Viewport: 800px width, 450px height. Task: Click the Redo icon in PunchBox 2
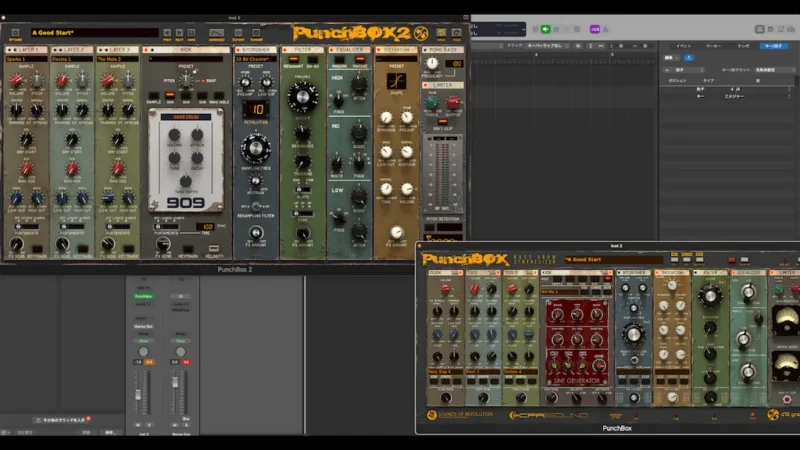point(457,33)
